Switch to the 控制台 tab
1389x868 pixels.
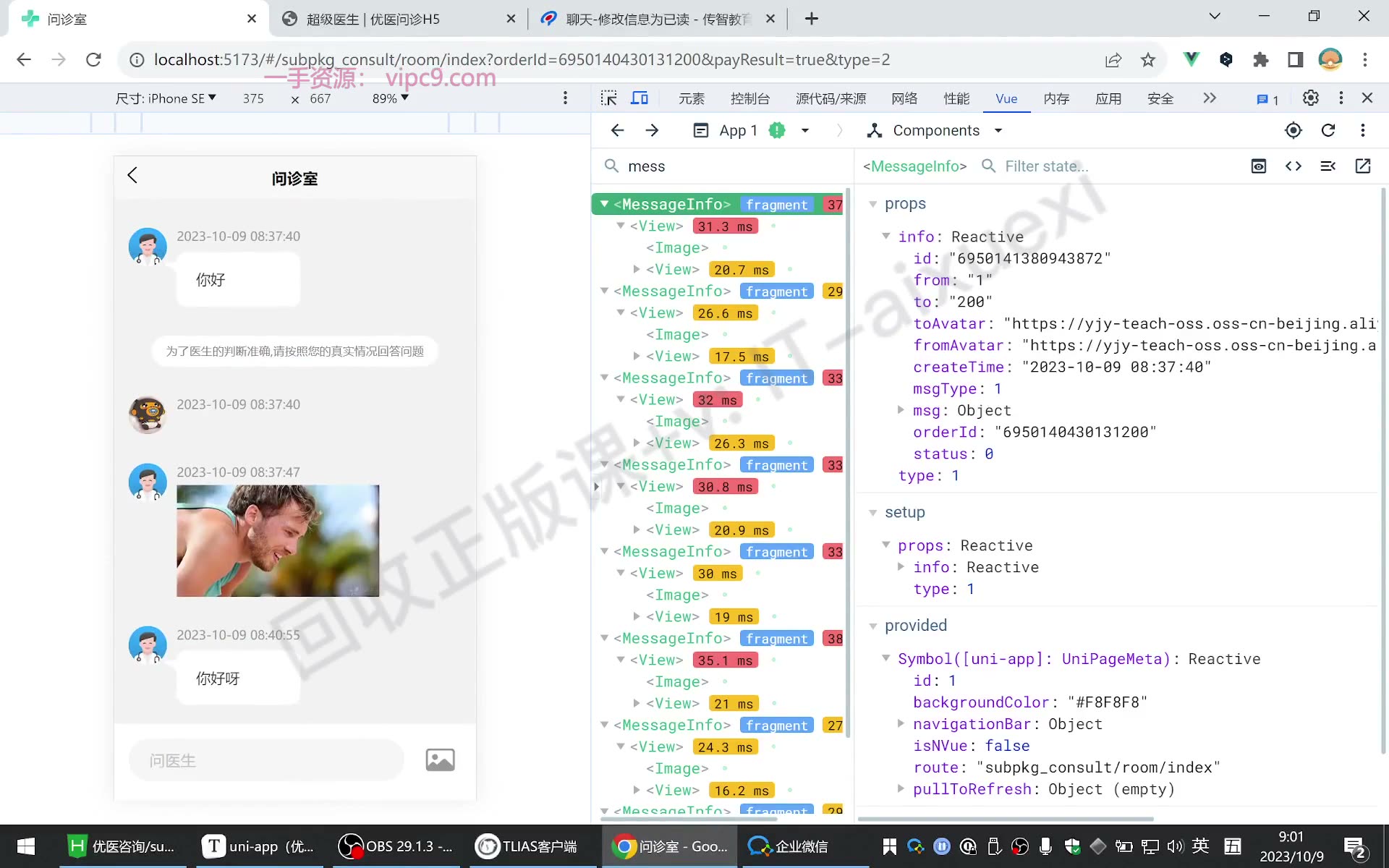click(750, 98)
